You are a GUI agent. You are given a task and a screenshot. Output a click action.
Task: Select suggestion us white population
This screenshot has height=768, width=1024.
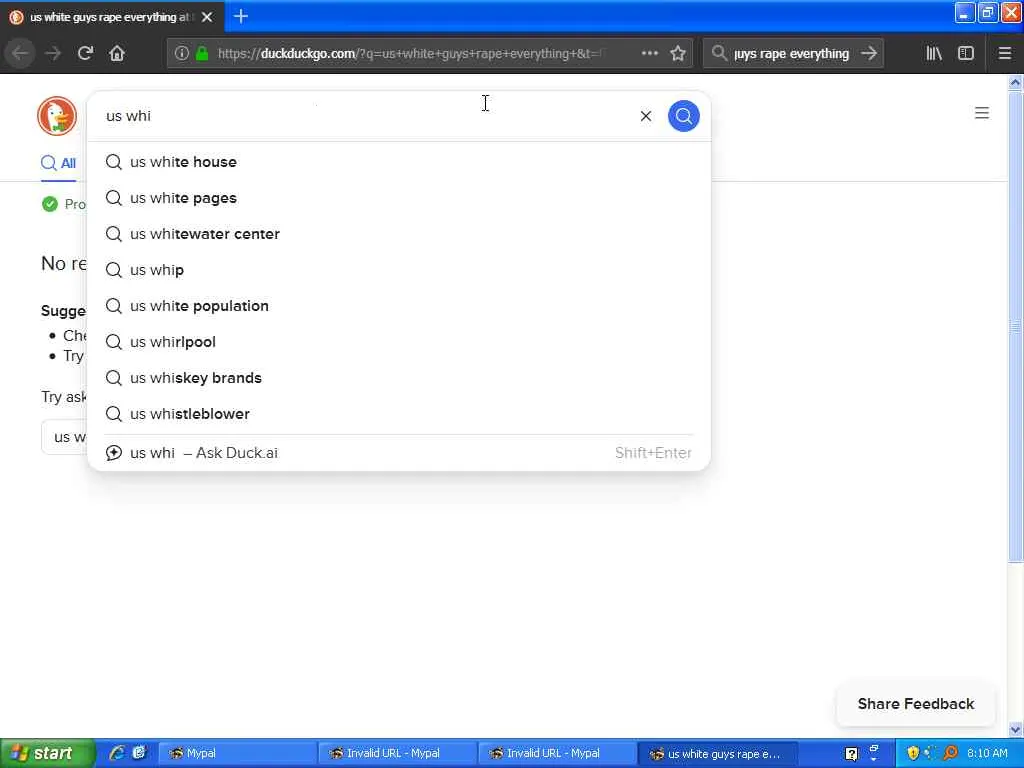coord(398,305)
